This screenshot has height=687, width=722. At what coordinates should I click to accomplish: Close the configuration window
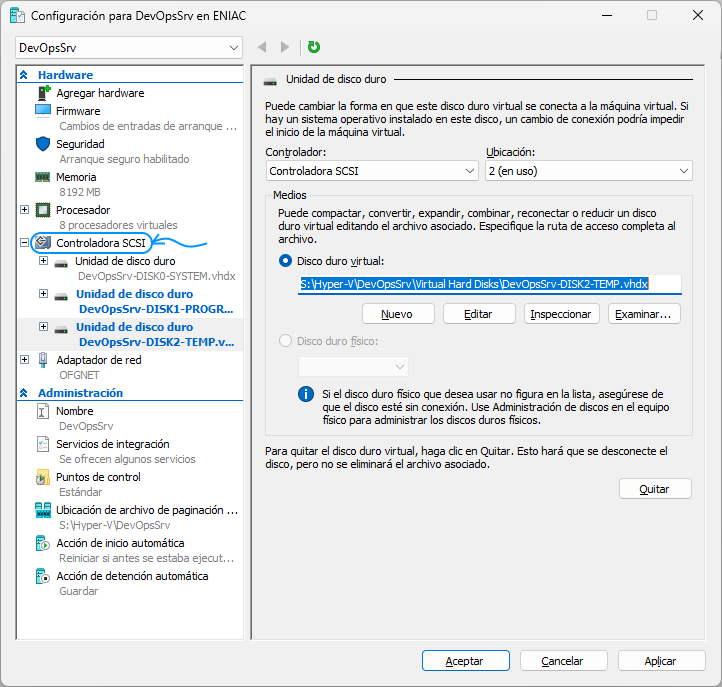[x=698, y=16]
